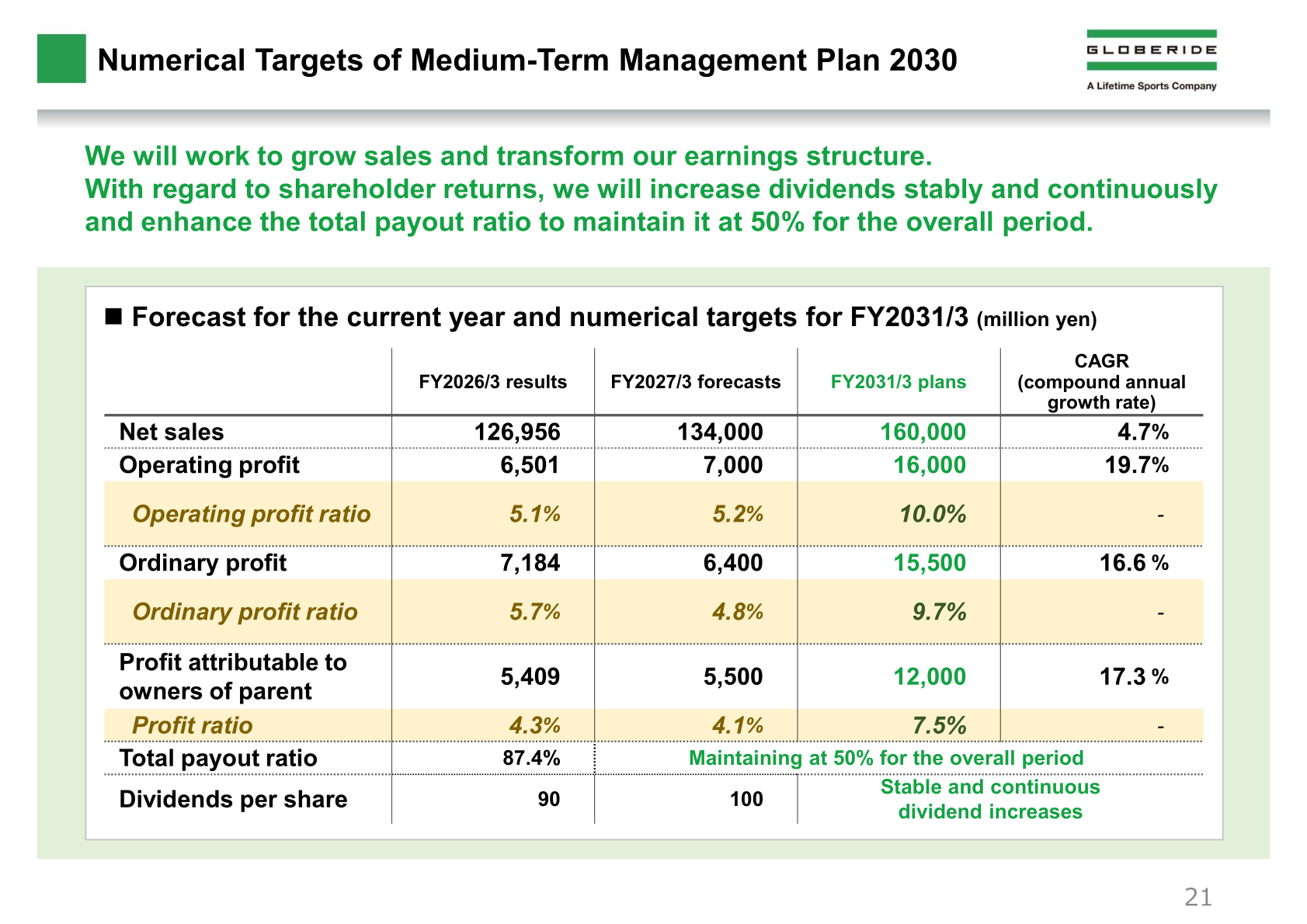
Task: Click page number 21
Action: pyautogui.click(x=1198, y=898)
